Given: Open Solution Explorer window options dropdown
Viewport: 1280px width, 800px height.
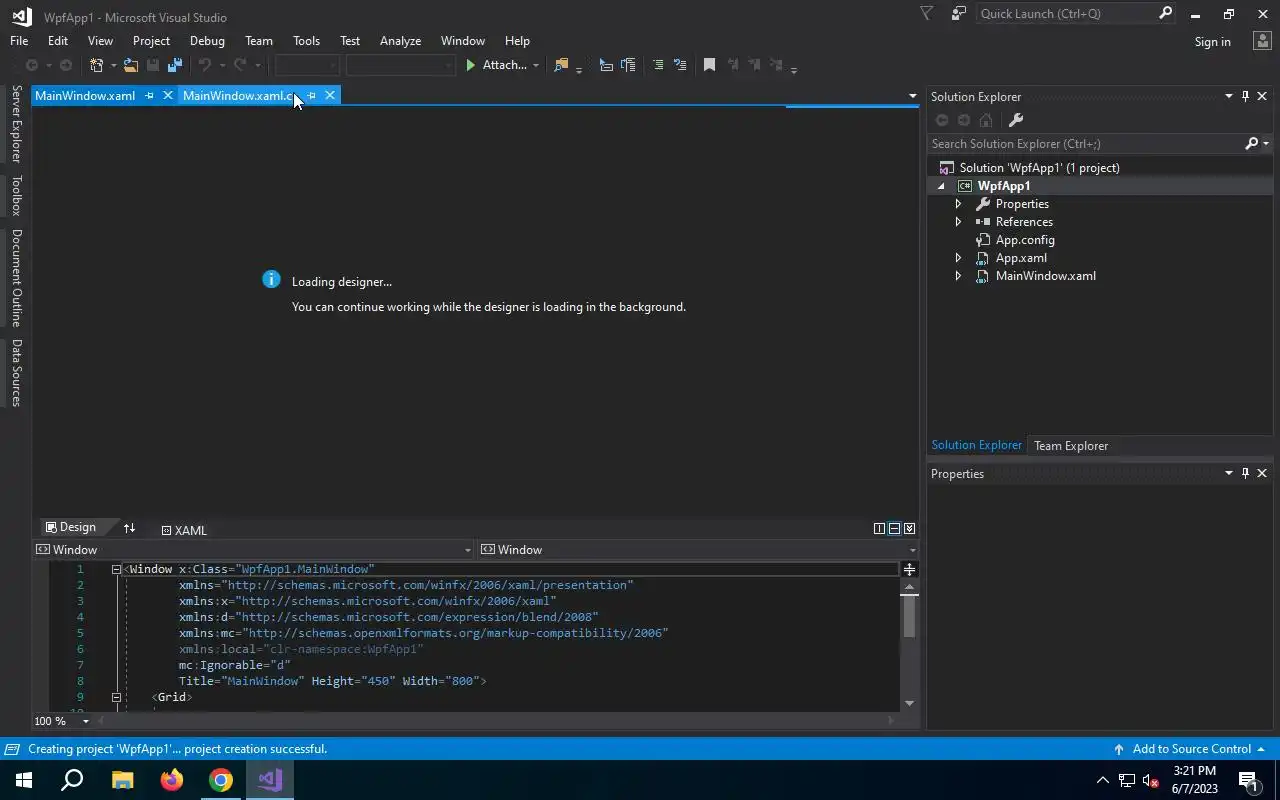Looking at the screenshot, I should (1228, 96).
